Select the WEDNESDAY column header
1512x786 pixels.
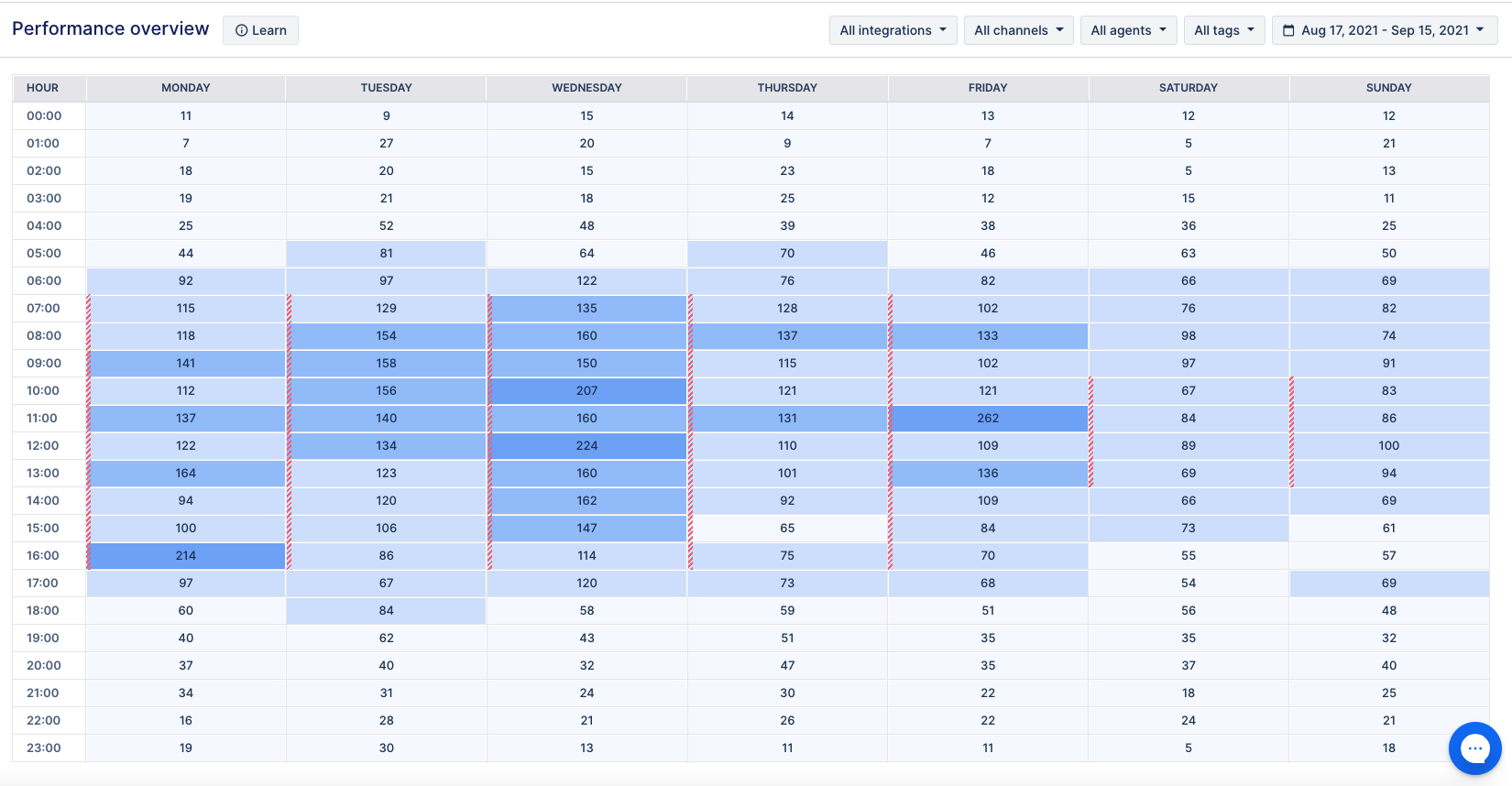[586, 88]
